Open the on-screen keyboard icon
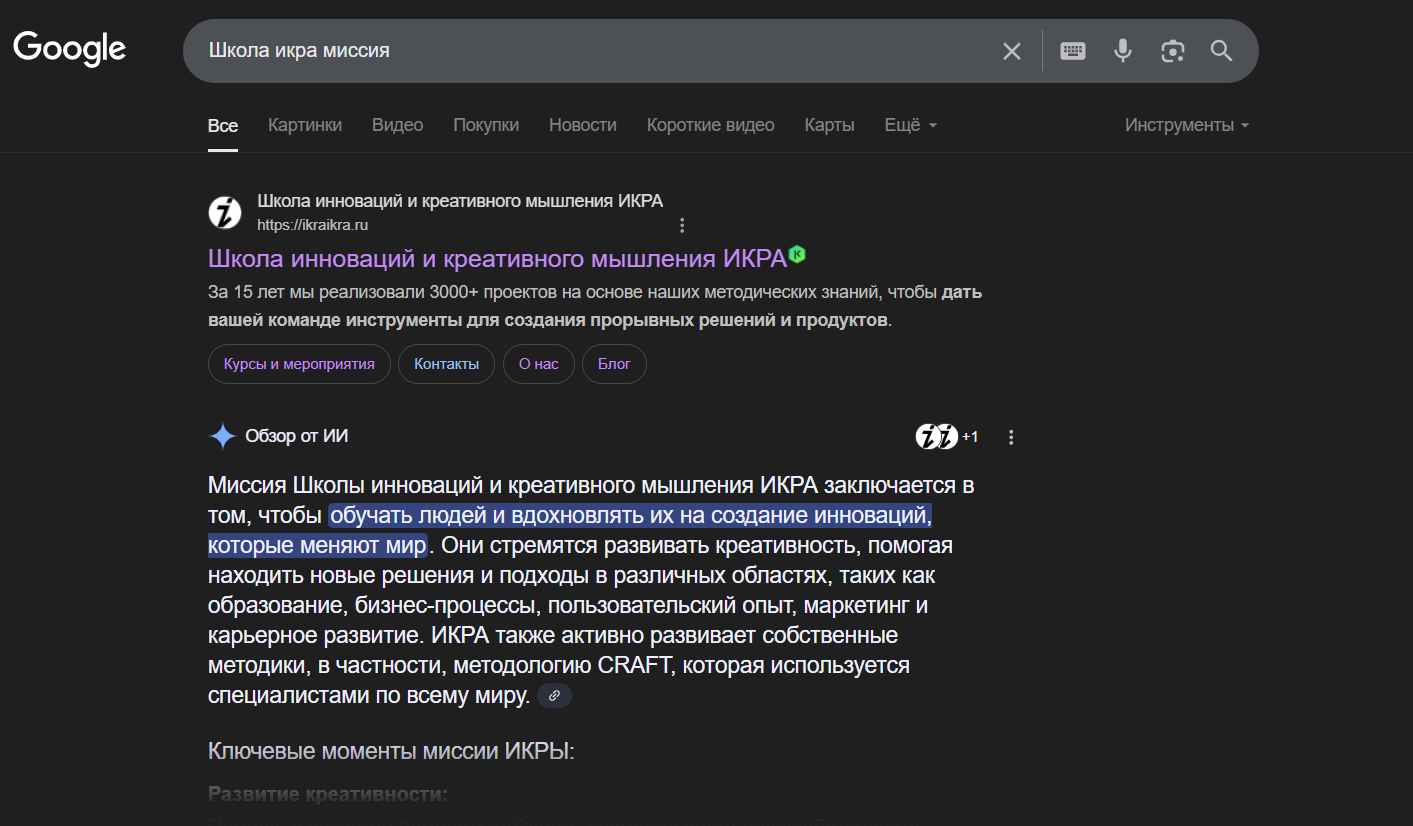Screen dimensions: 1413x826 (1073, 51)
